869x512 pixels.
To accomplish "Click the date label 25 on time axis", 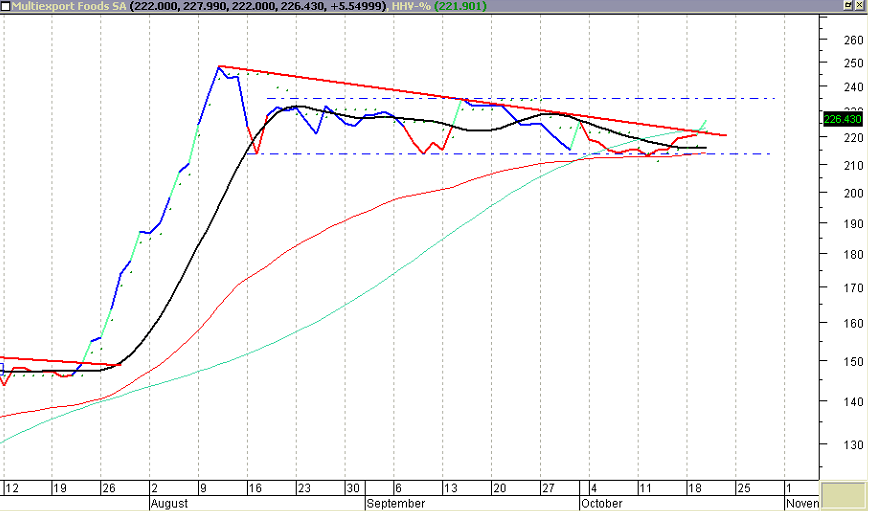I will pyautogui.click(x=743, y=489).
